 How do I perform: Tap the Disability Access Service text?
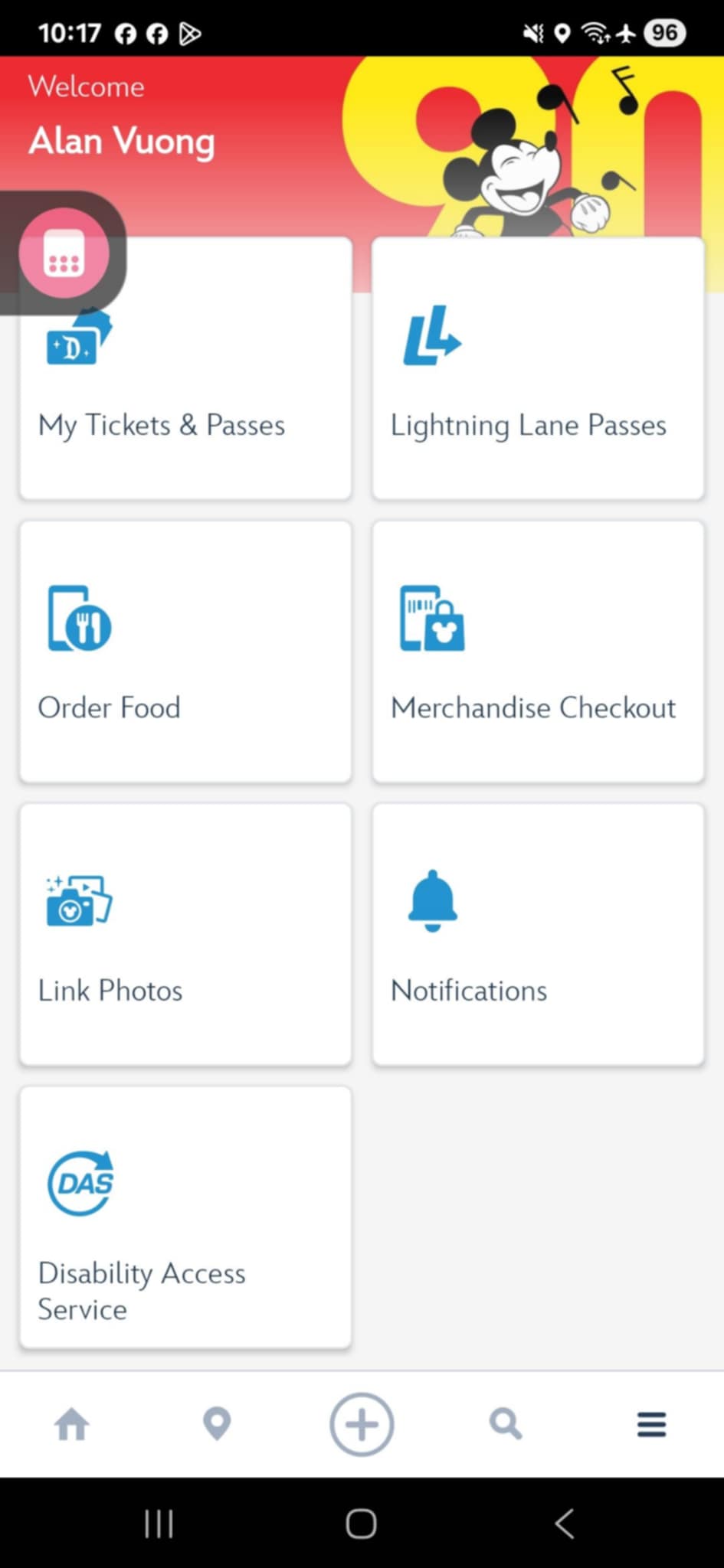[x=142, y=1291]
